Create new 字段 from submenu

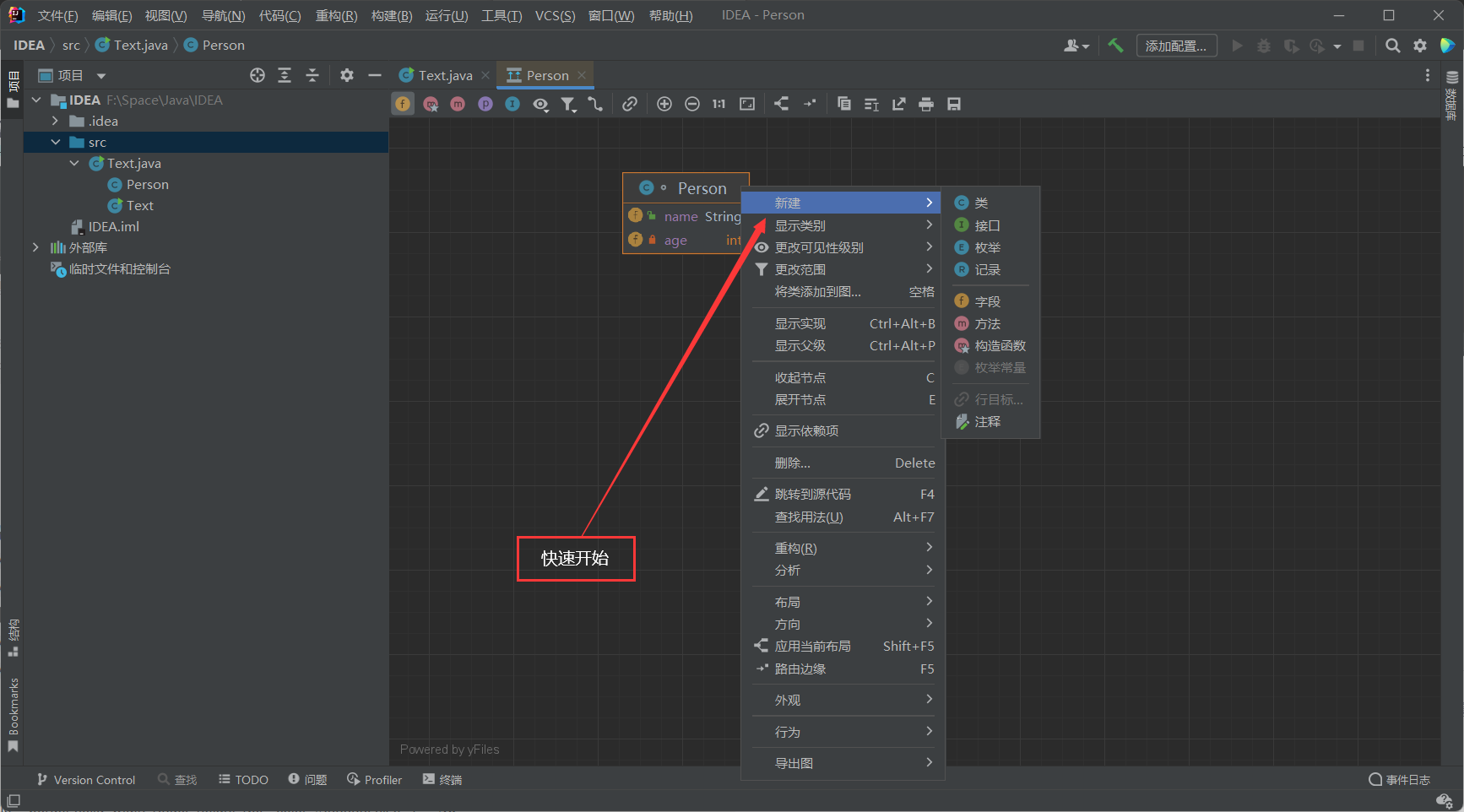tap(990, 301)
